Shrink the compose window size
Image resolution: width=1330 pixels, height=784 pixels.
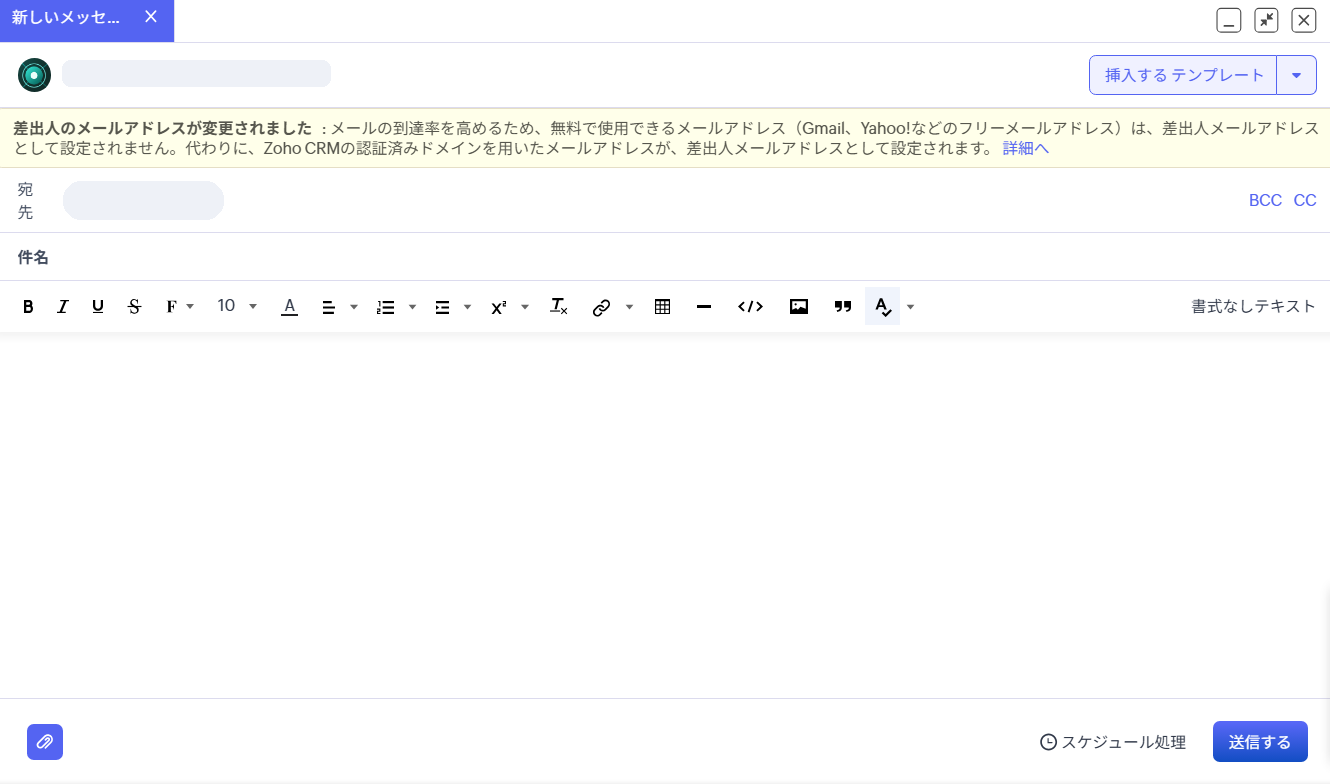coord(1266,20)
